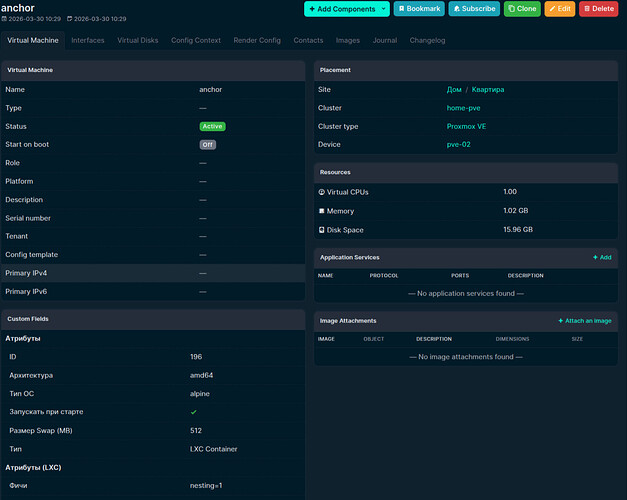This screenshot has width=627, height=500.
Task: Click the Off start-on-boot badge
Action: coord(208,145)
